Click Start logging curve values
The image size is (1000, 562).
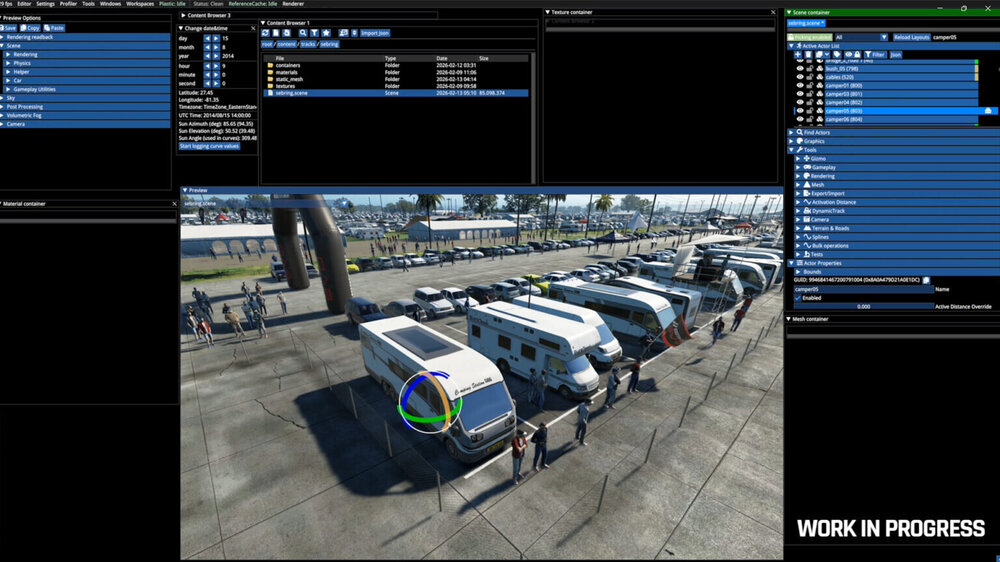[x=209, y=146]
